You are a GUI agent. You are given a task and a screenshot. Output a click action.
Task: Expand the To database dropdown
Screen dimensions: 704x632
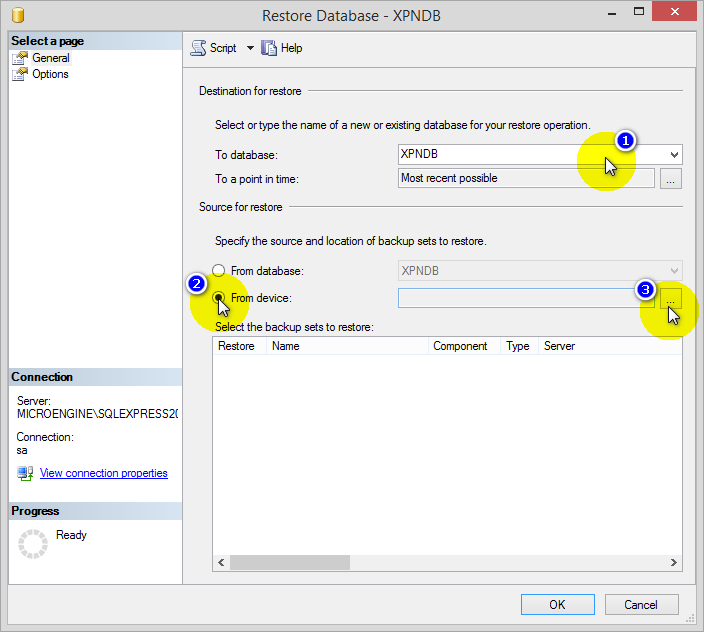[675, 155]
